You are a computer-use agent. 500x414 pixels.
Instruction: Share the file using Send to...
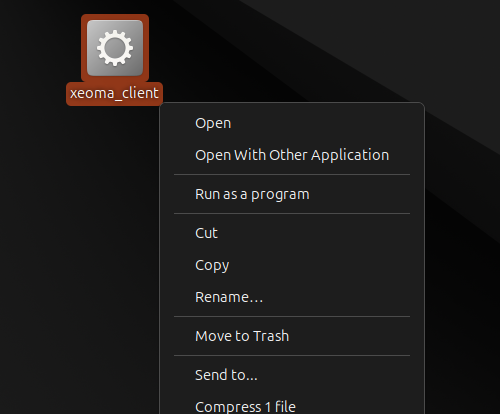click(x=292, y=375)
